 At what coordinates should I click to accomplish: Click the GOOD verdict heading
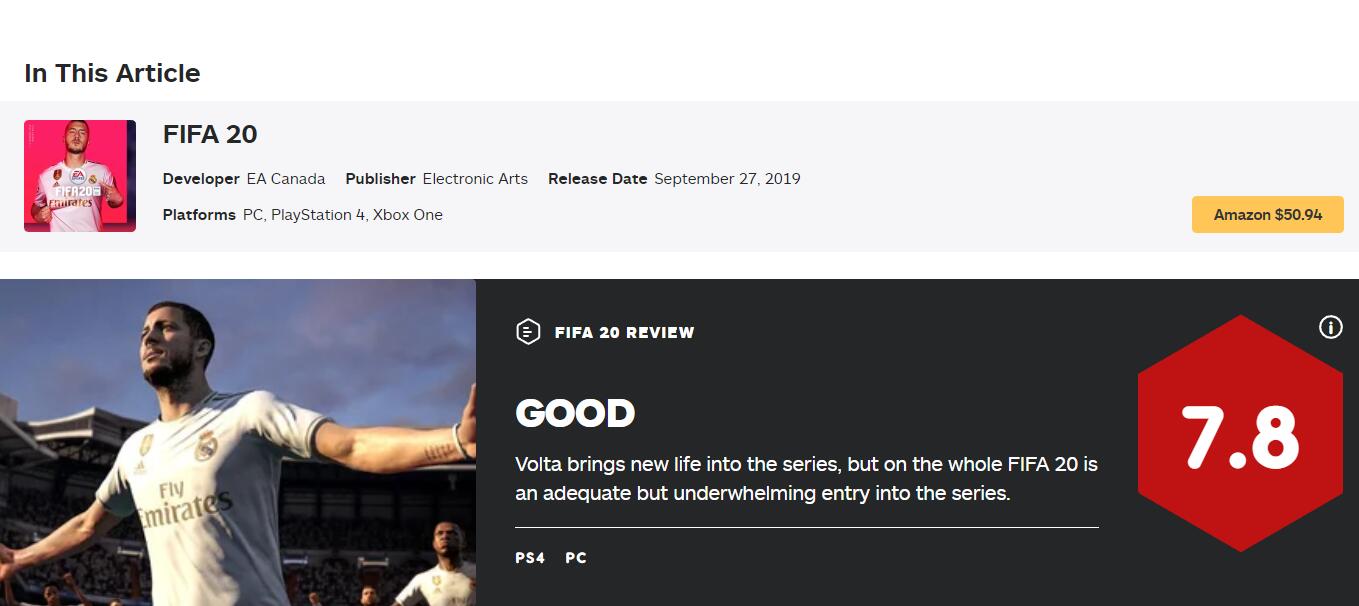(575, 413)
